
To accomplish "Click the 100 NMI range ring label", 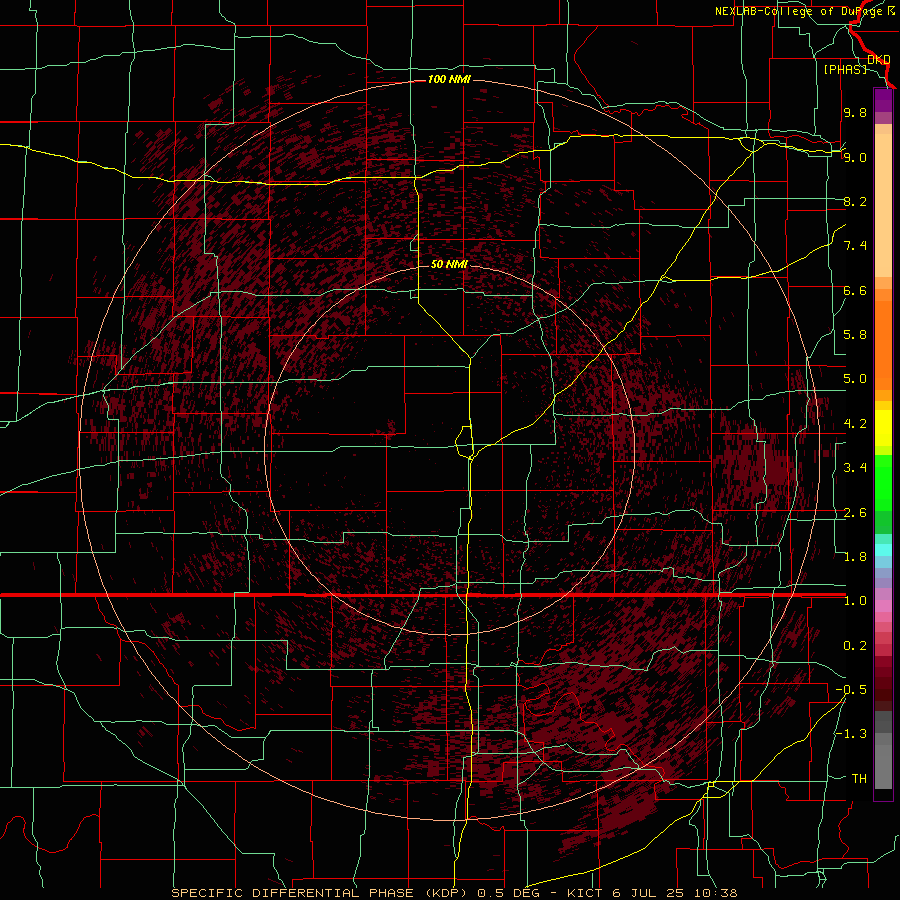I will tap(449, 79).
